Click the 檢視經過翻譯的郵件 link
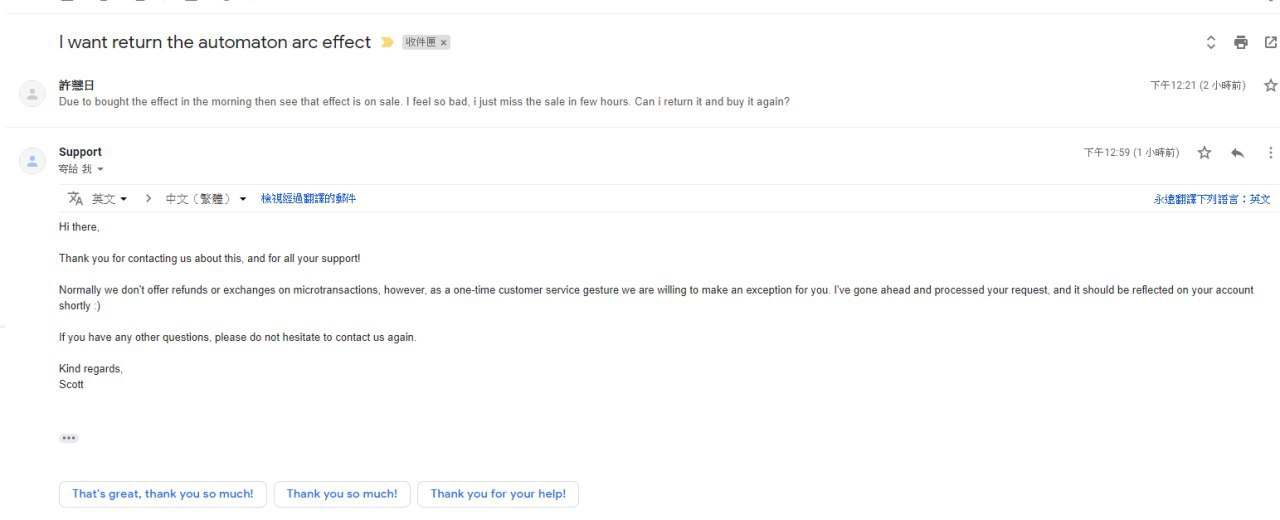 point(308,199)
